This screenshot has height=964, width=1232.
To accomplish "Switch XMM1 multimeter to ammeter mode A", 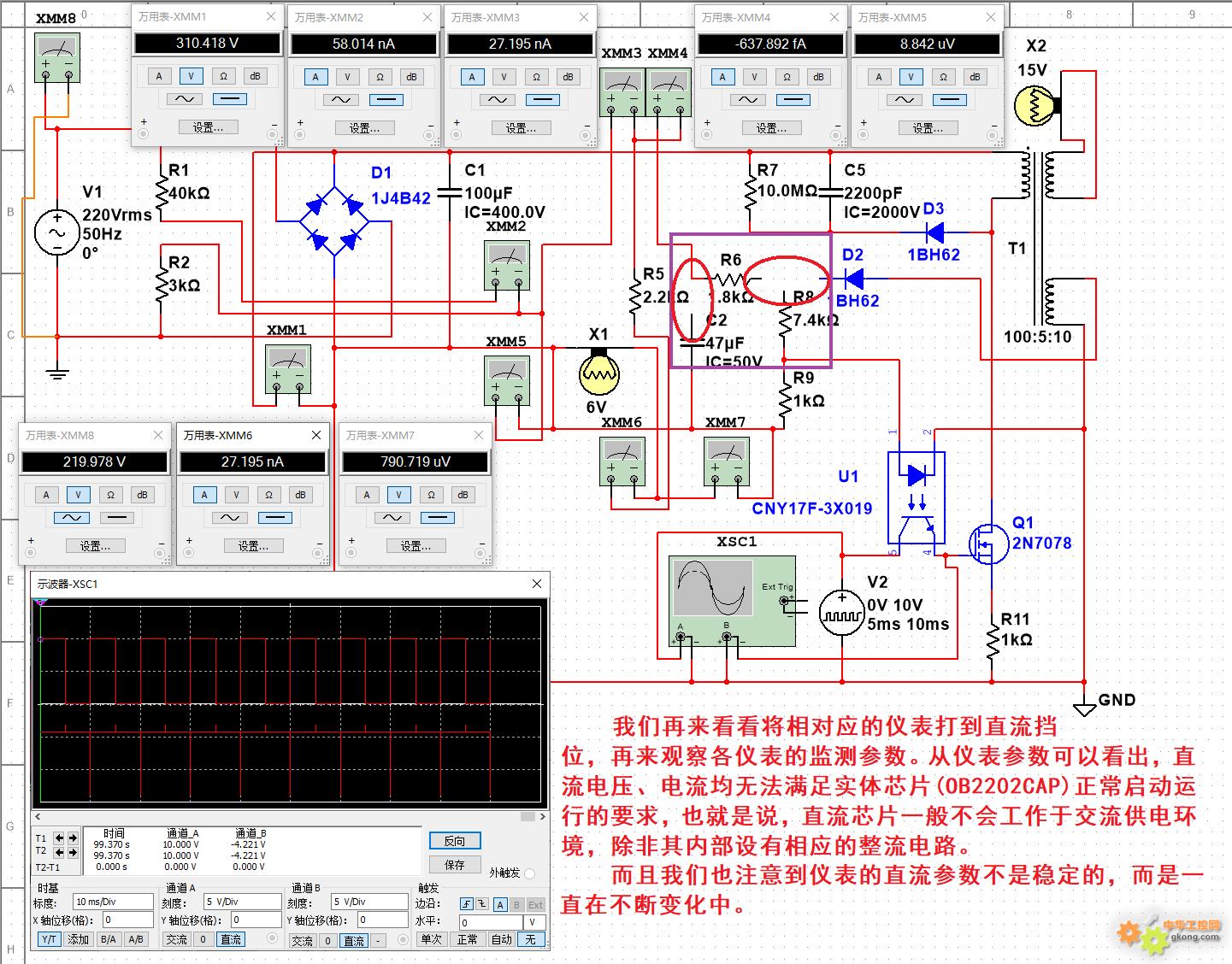I will 159,76.
